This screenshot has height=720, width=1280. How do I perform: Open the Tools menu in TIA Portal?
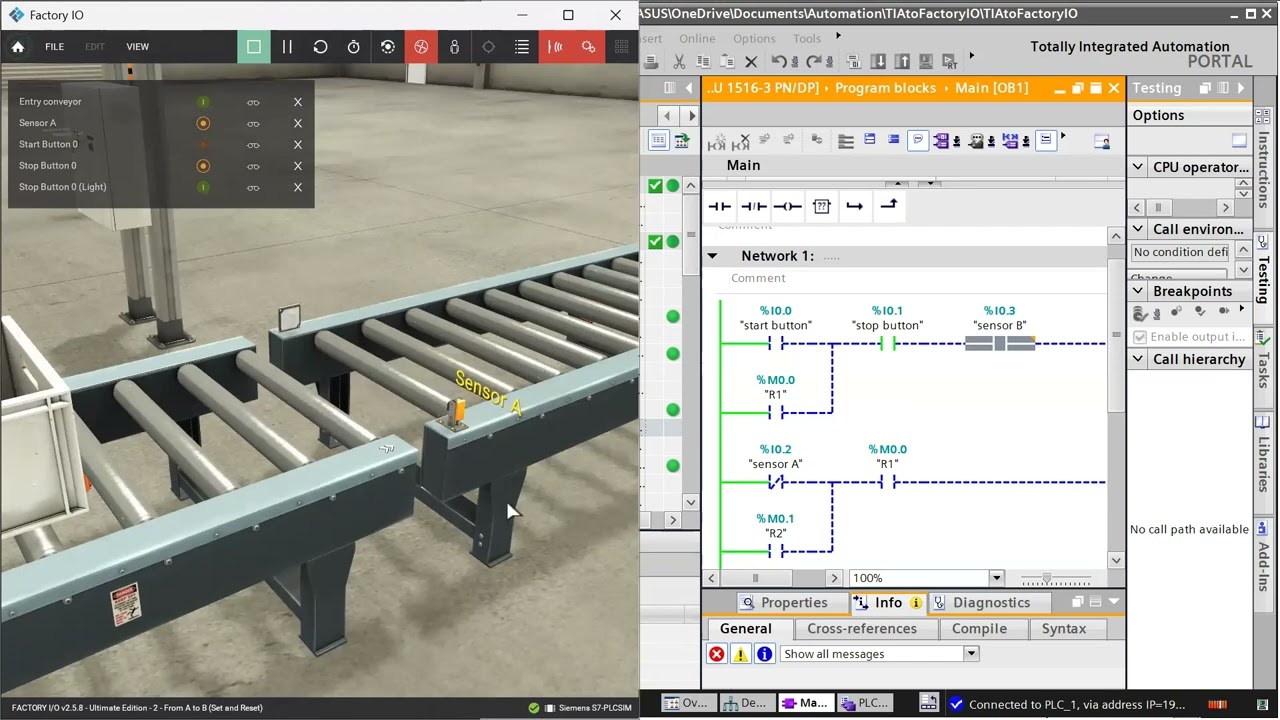pos(807,38)
